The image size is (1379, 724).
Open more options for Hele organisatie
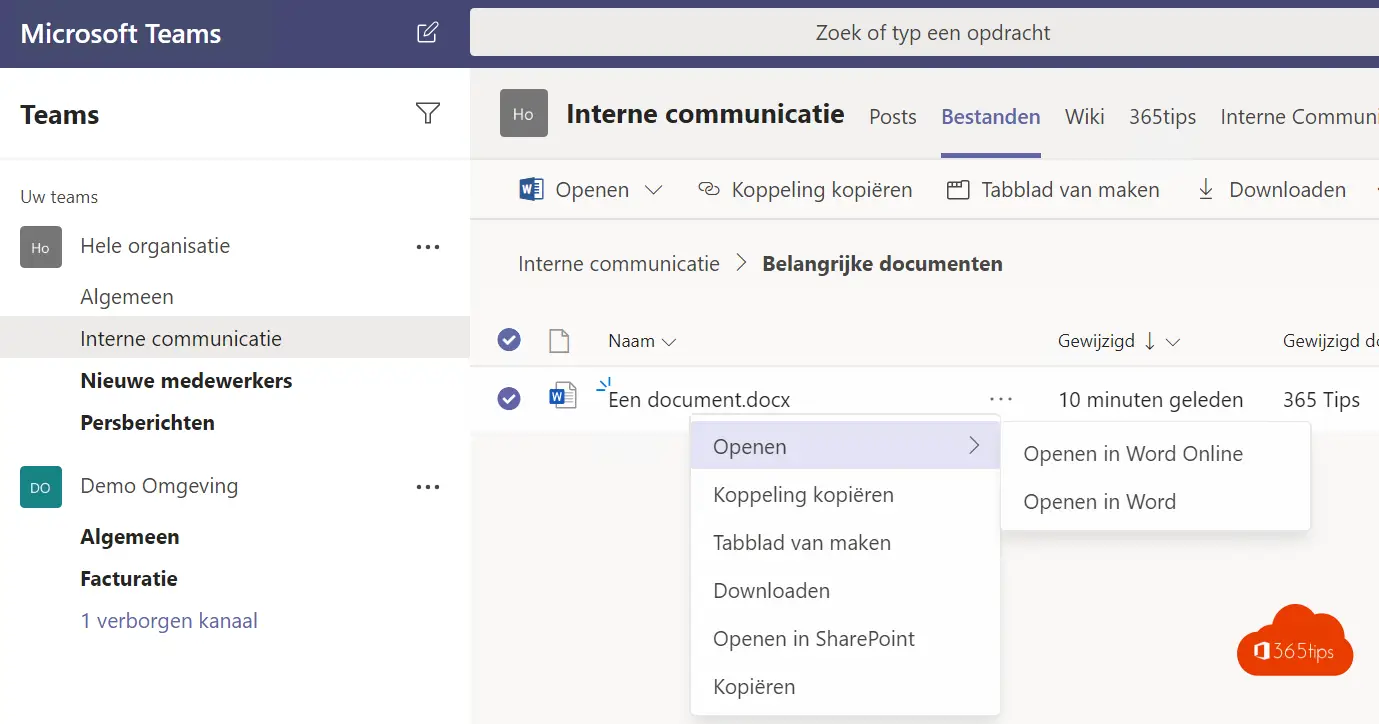pyautogui.click(x=428, y=247)
